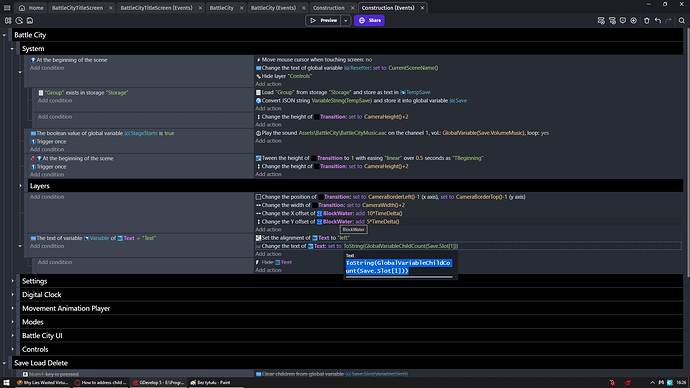Screen dimensions: 690x388
Task: Open the history clock toolbar icon
Action: pyautogui.click(x=19, y=20)
